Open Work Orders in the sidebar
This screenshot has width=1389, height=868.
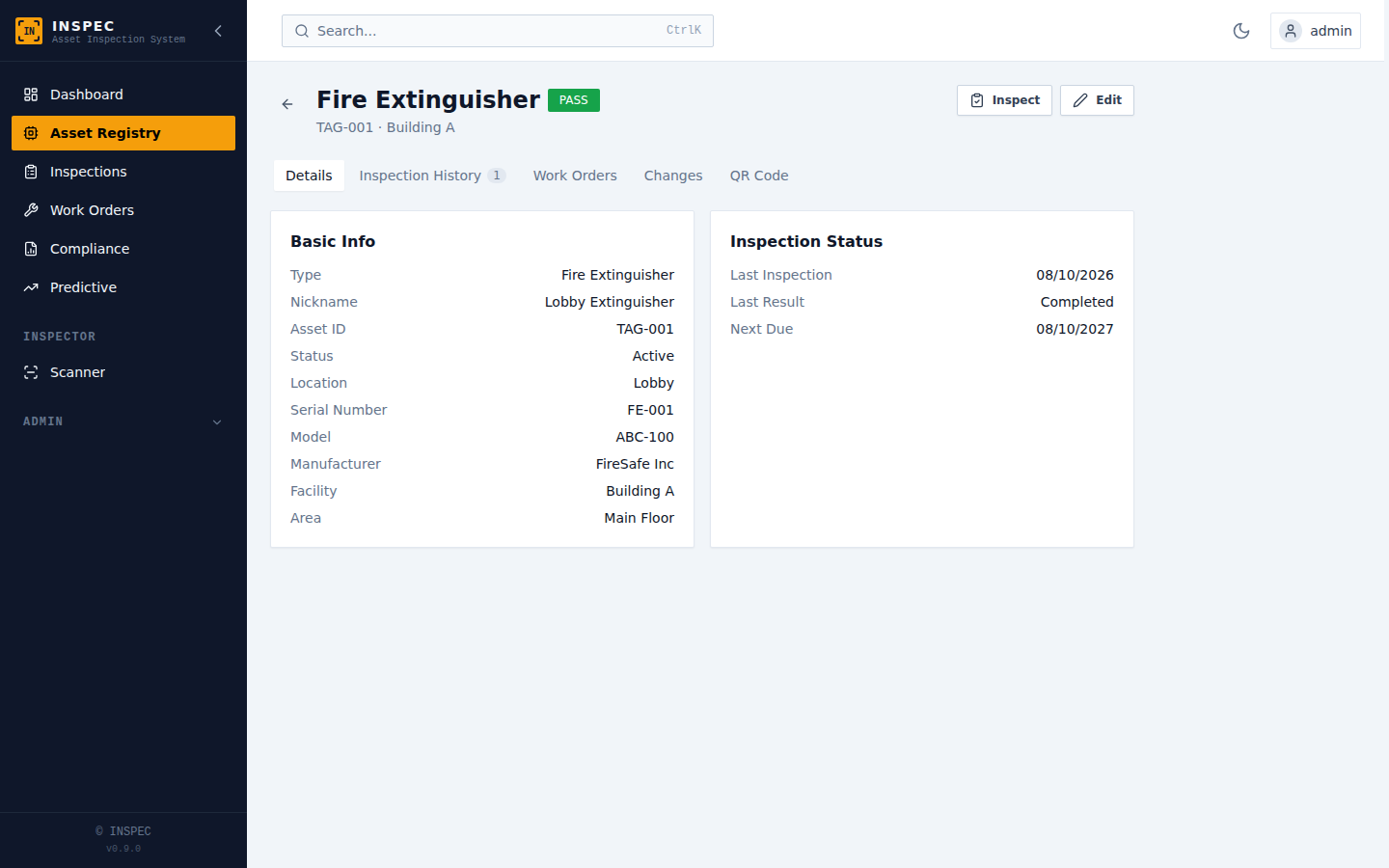point(123,210)
